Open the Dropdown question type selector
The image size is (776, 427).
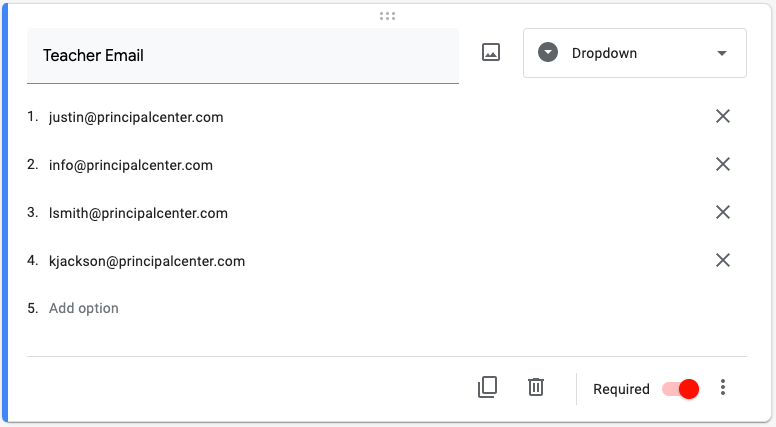coord(634,53)
